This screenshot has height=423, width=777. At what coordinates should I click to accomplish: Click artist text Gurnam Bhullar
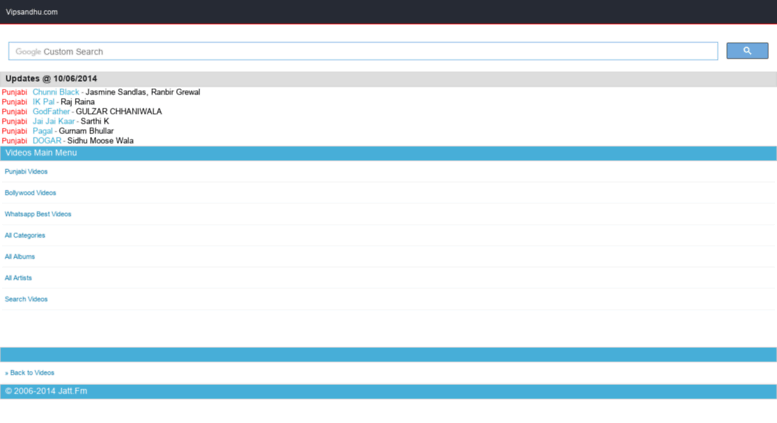86,131
